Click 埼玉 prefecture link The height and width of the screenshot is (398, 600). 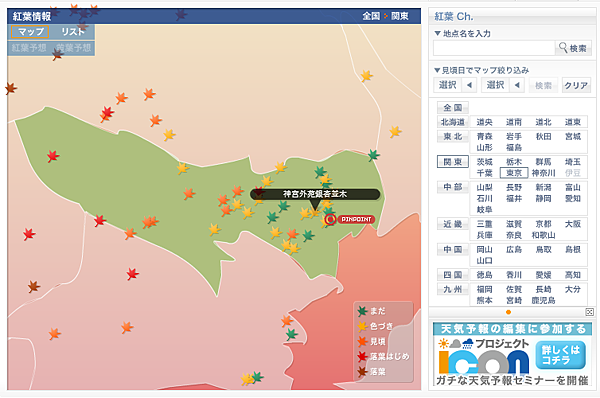pos(573,162)
